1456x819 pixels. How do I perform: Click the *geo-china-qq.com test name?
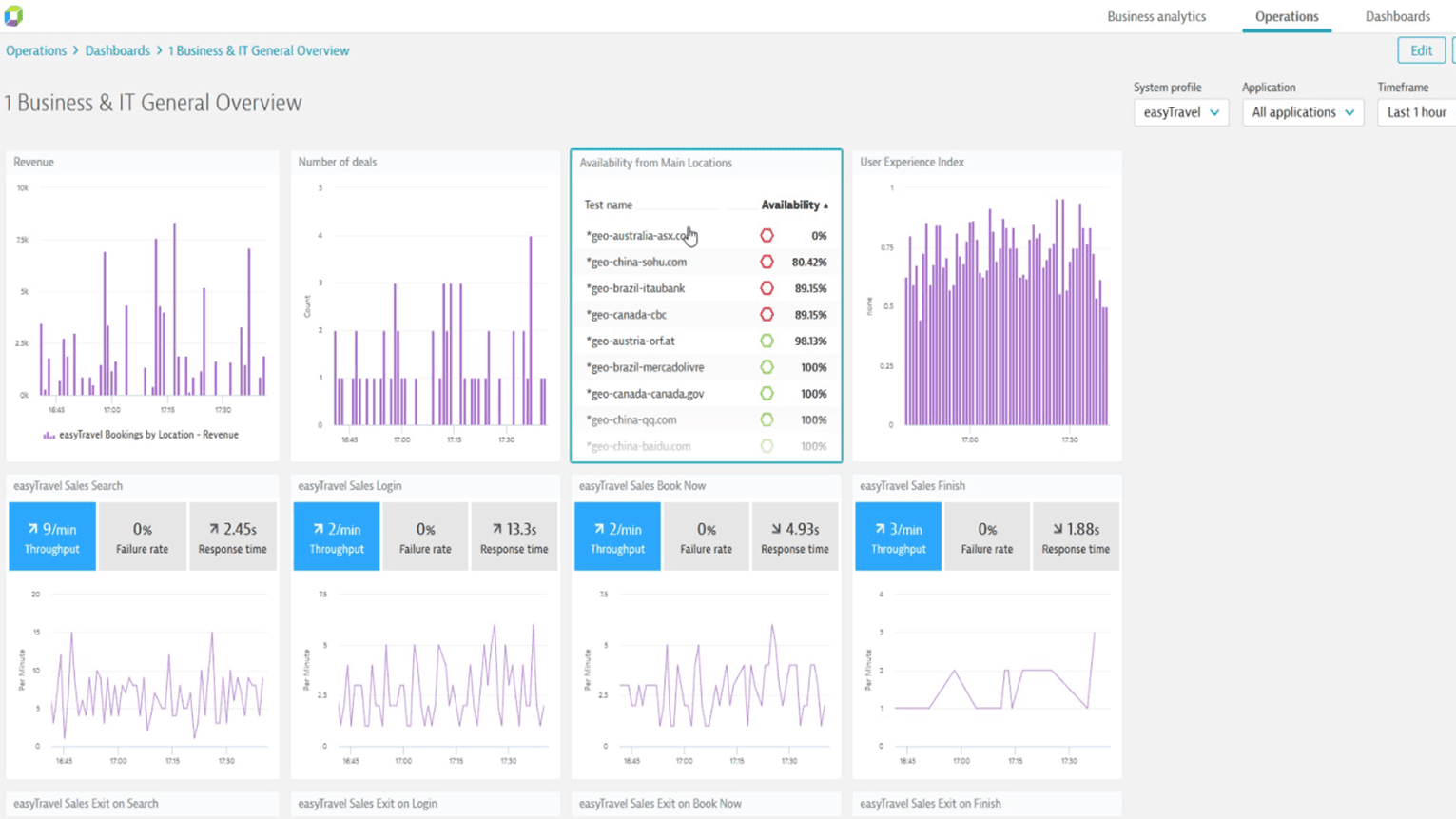(x=631, y=420)
